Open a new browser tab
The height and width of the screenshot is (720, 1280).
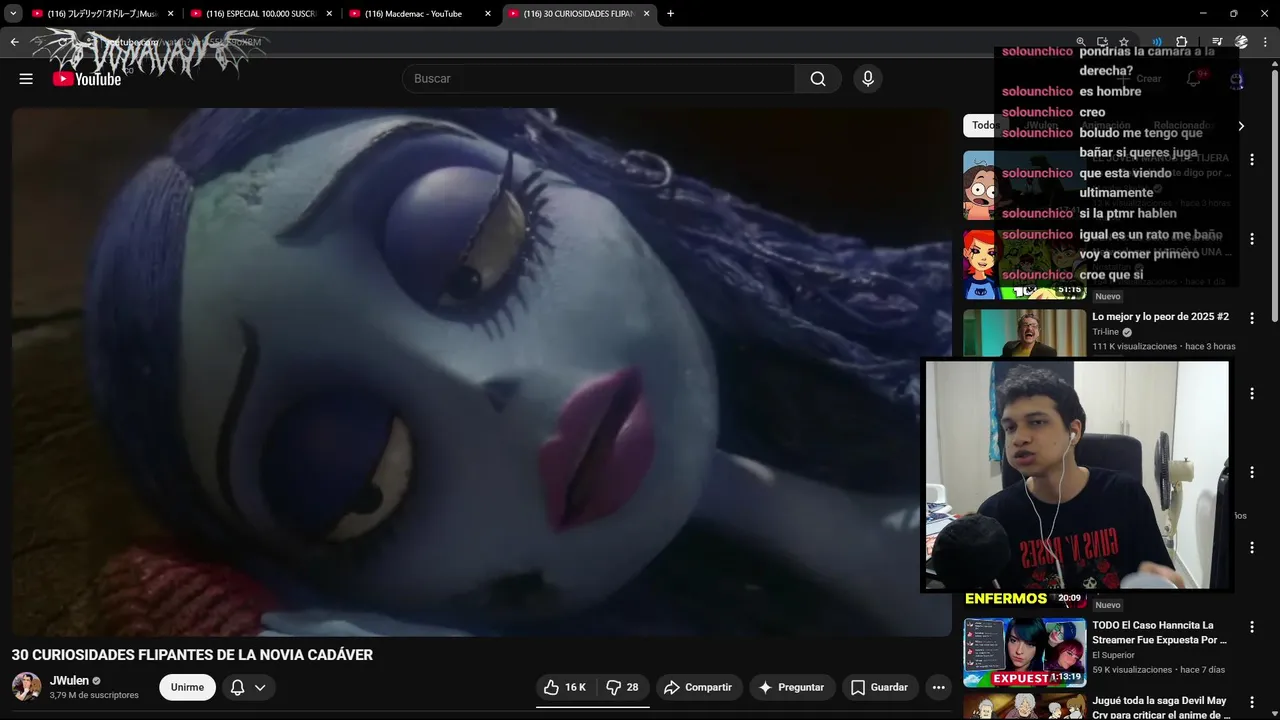(x=670, y=14)
